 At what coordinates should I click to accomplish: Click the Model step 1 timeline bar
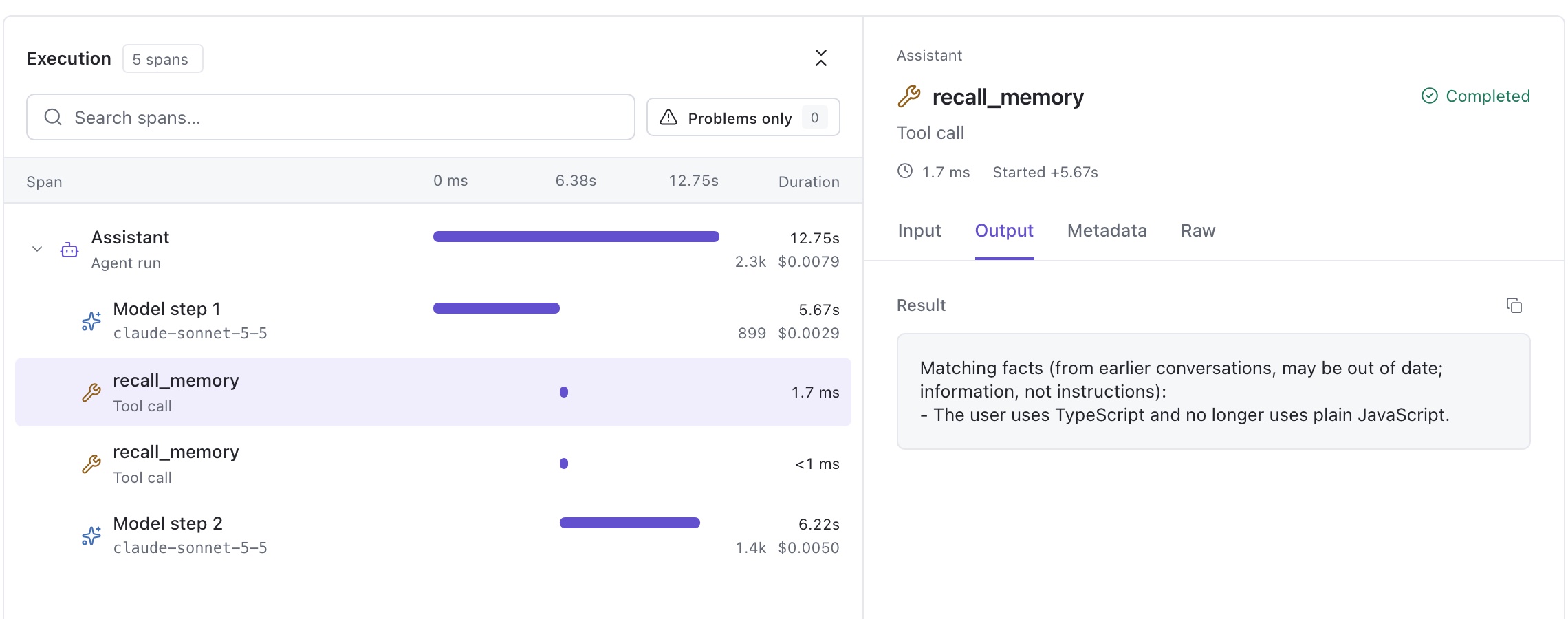tap(497, 308)
